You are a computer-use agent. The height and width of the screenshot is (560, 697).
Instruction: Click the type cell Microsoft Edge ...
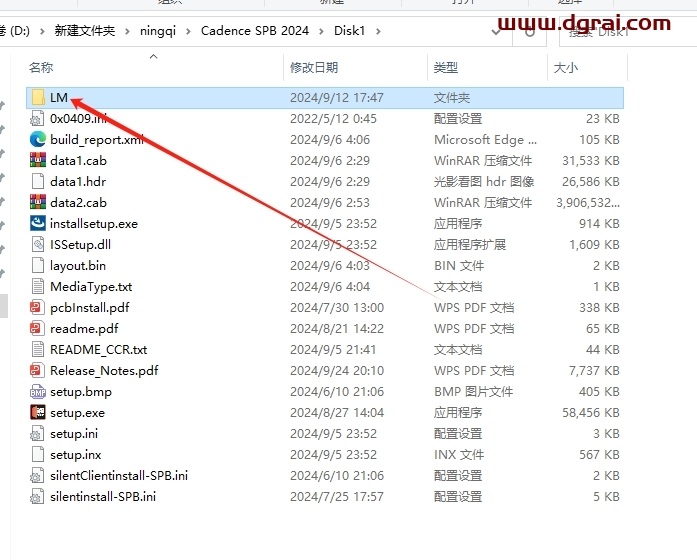[485, 140]
